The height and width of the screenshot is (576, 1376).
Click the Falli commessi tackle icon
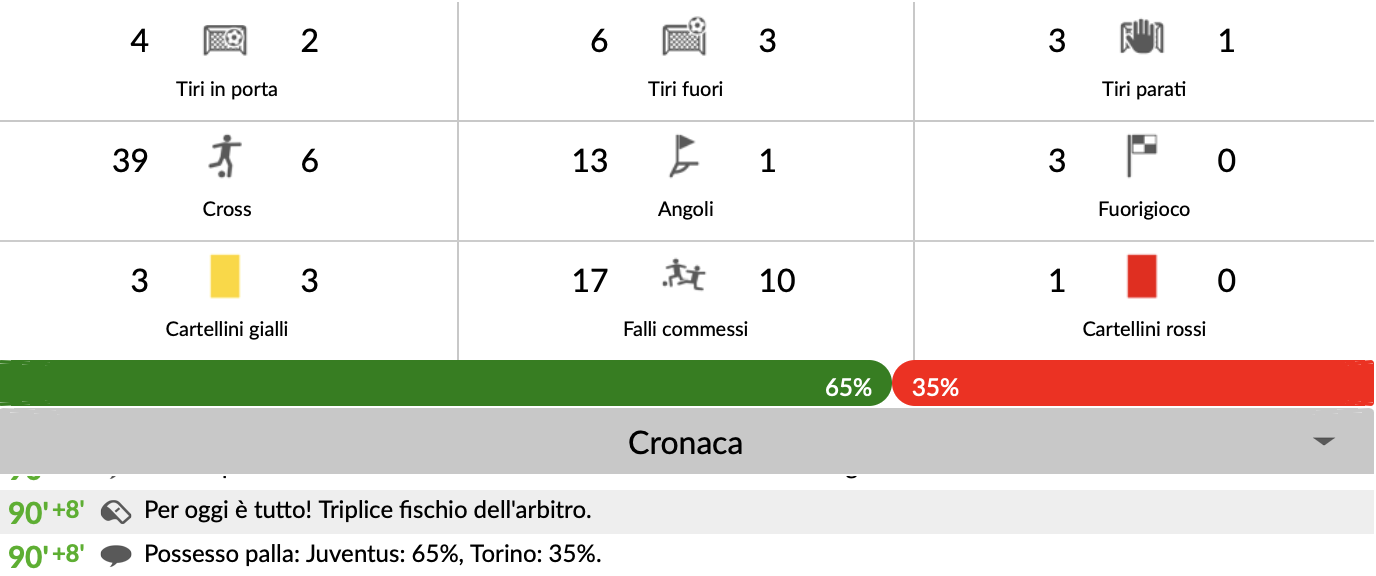(x=685, y=275)
